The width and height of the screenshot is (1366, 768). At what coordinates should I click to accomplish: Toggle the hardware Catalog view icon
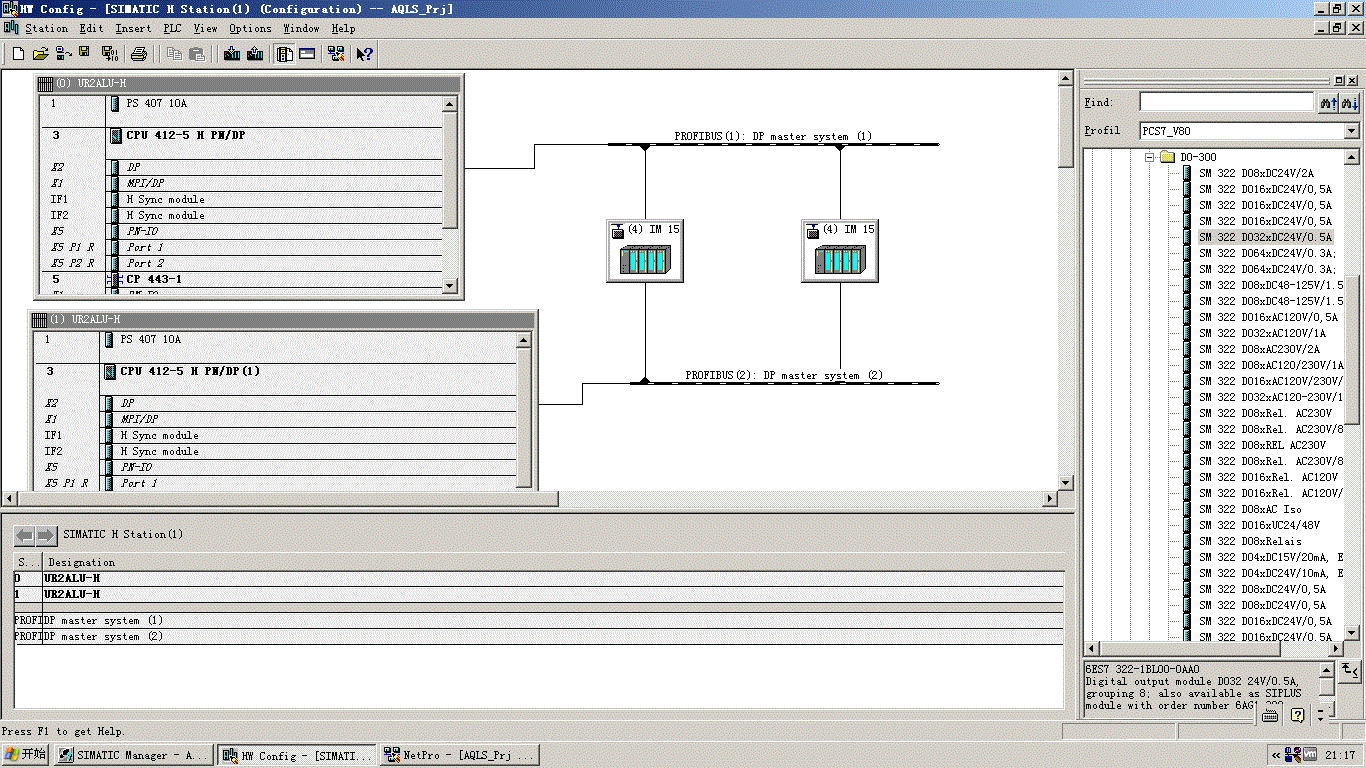[x=285, y=54]
